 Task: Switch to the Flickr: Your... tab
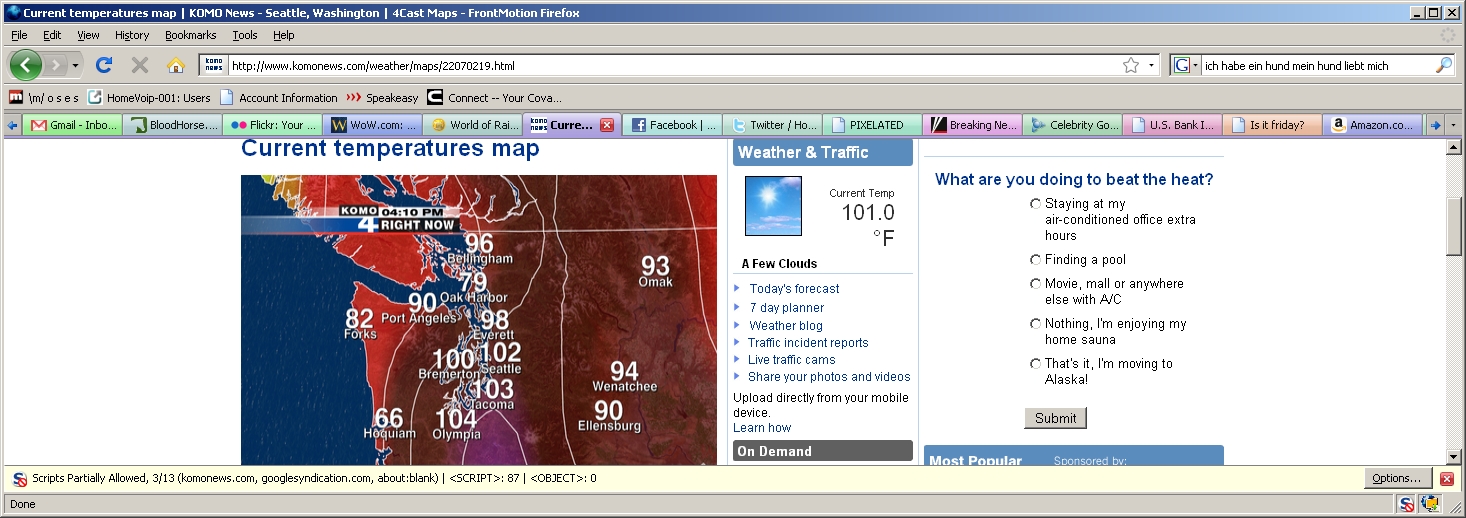point(273,125)
